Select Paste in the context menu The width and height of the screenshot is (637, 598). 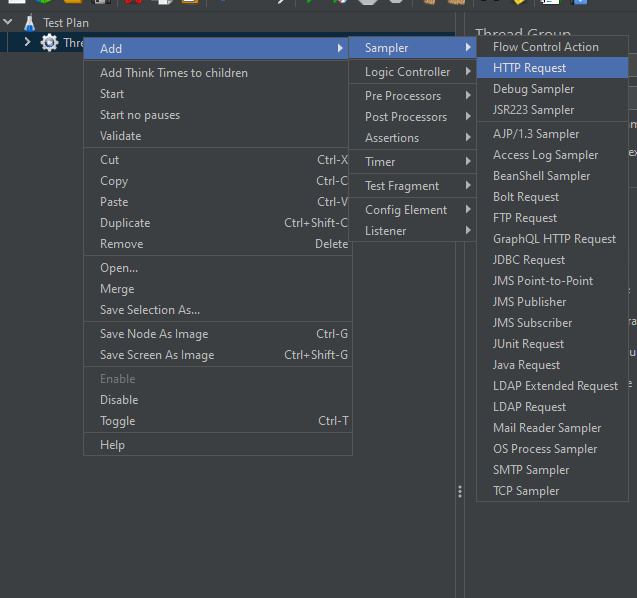[x=216, y=202]
